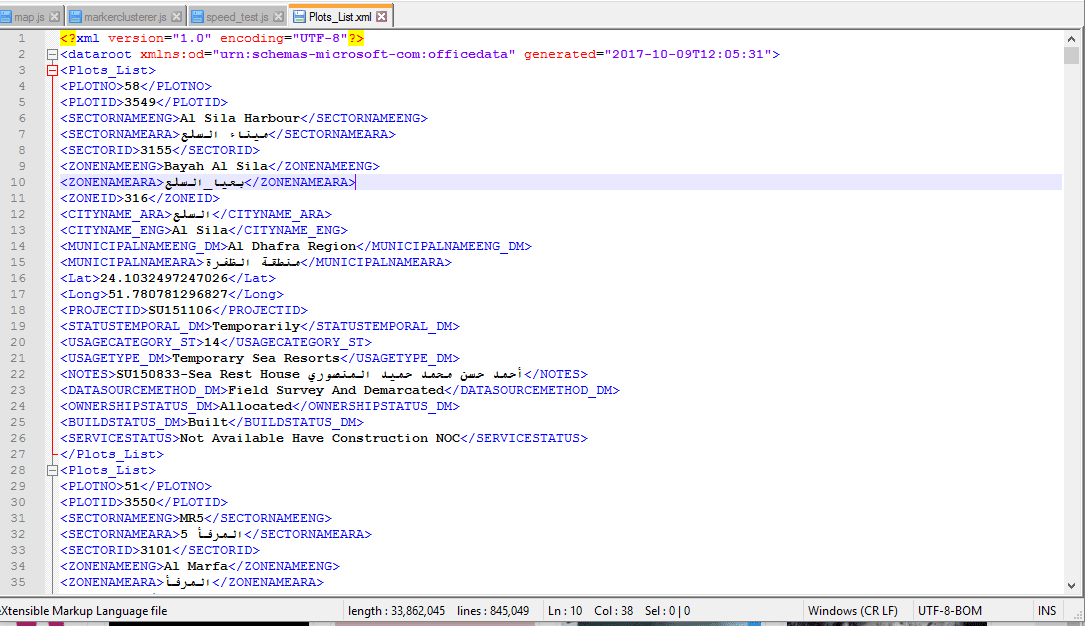Close the map.js tab

pyautogui.click(x=55, y=17)
